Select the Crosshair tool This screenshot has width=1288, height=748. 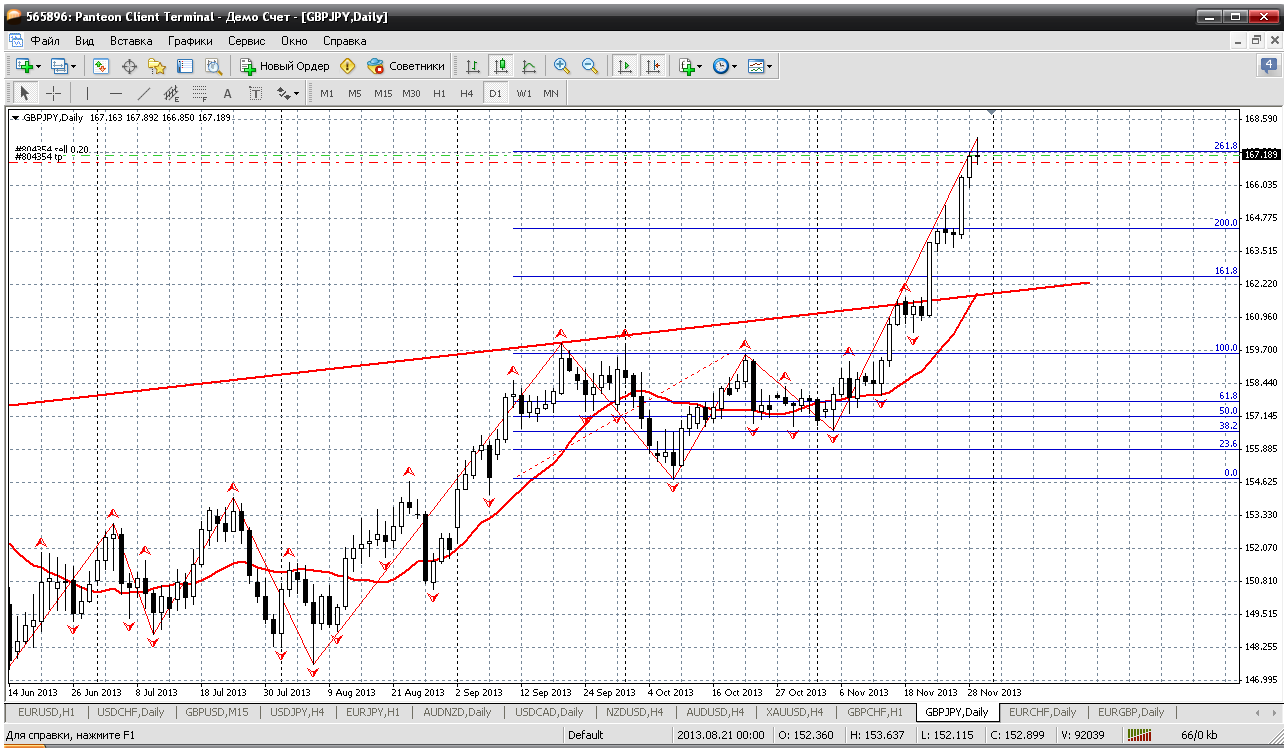[53, 93]
